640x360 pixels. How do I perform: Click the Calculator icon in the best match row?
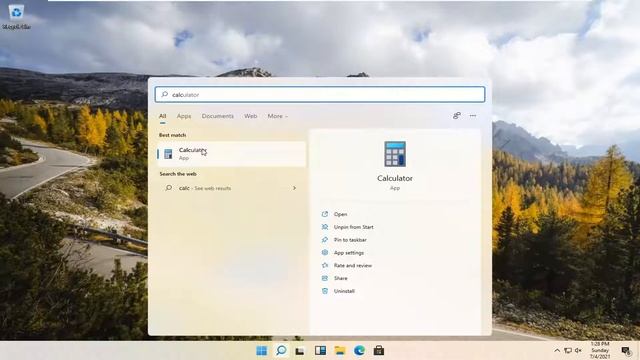pos(168,154)
